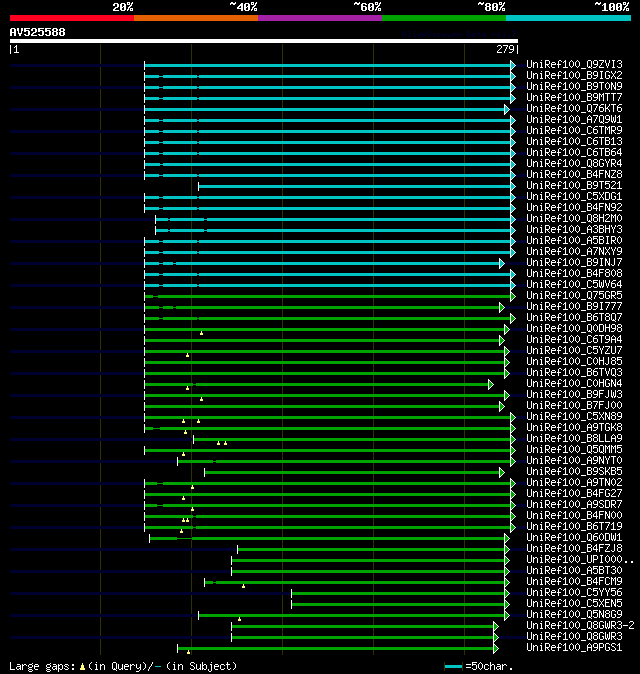This screenshot has width=640, height=674.
Task: Select the UniRef100_B9SKB5 label
Action: (574, 472)
